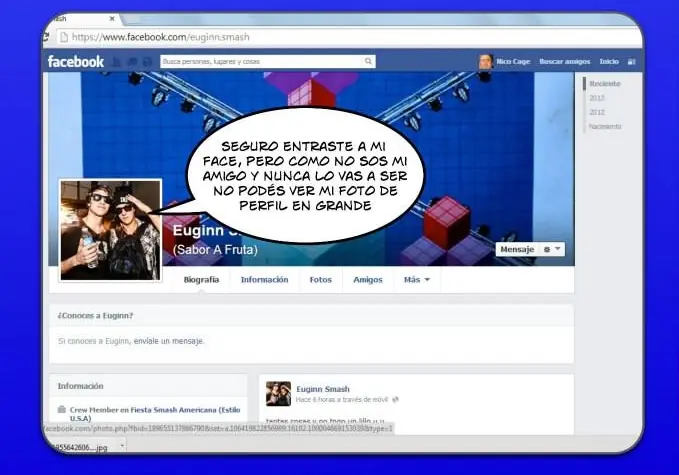The image size is (679, 475).
Task: Open the Amigos tab
Action: tap(368, 280)
